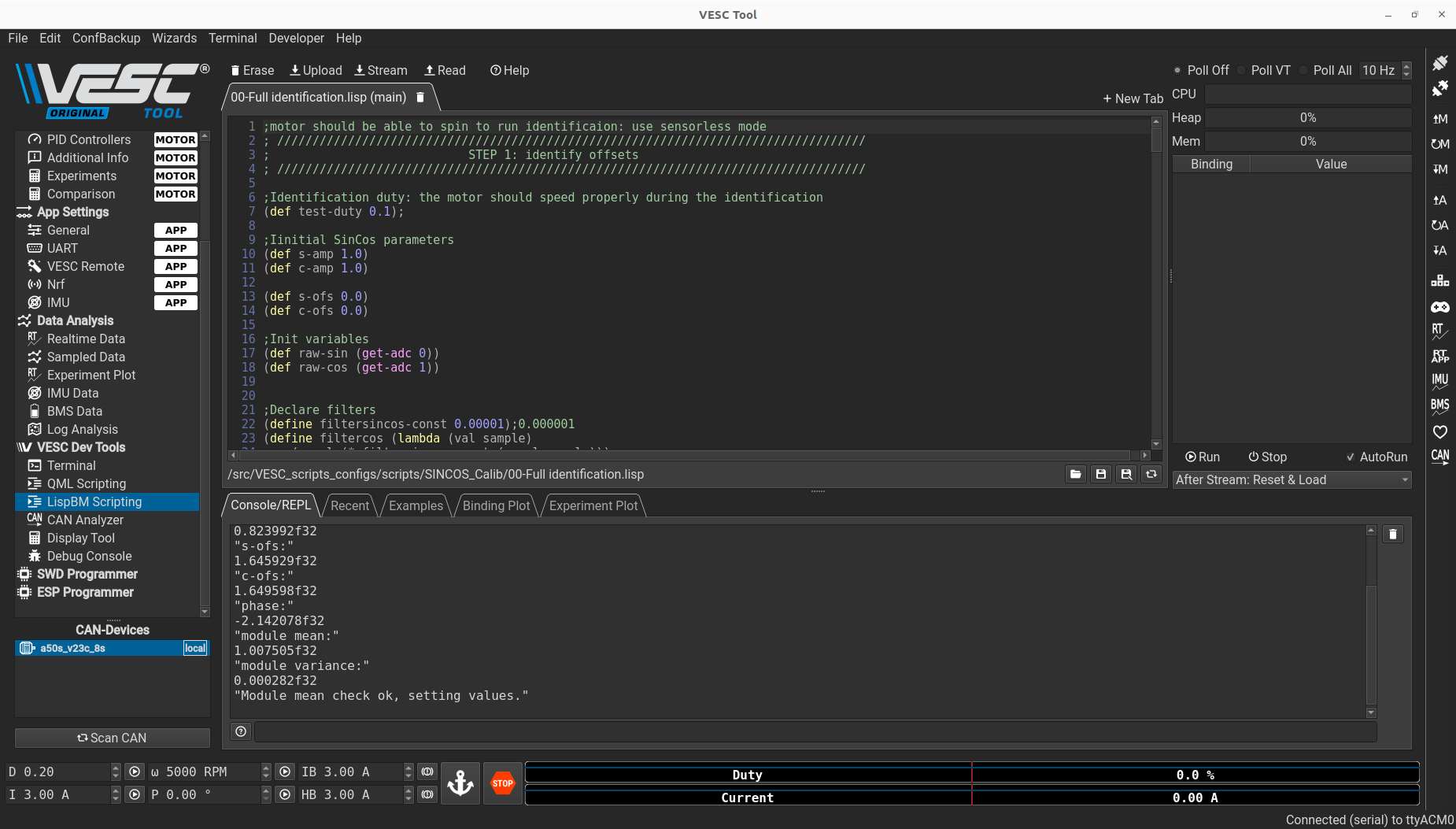Screen dimensions: 1456x829
Task: Click the red STOP motor icon
Action: 502,783
